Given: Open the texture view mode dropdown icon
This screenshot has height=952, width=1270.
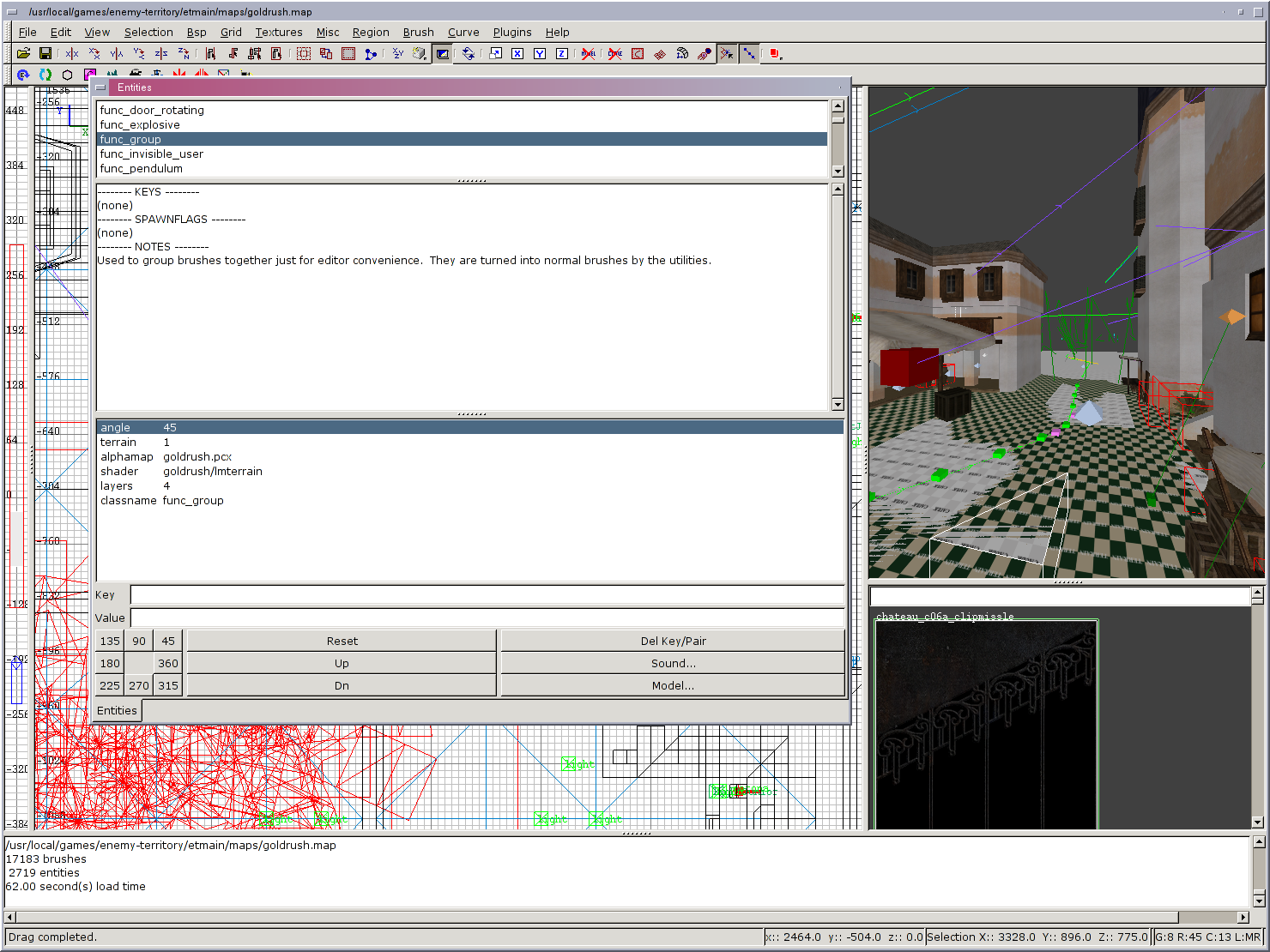Looking at the screenshot, I should click(x=420, y=53).
